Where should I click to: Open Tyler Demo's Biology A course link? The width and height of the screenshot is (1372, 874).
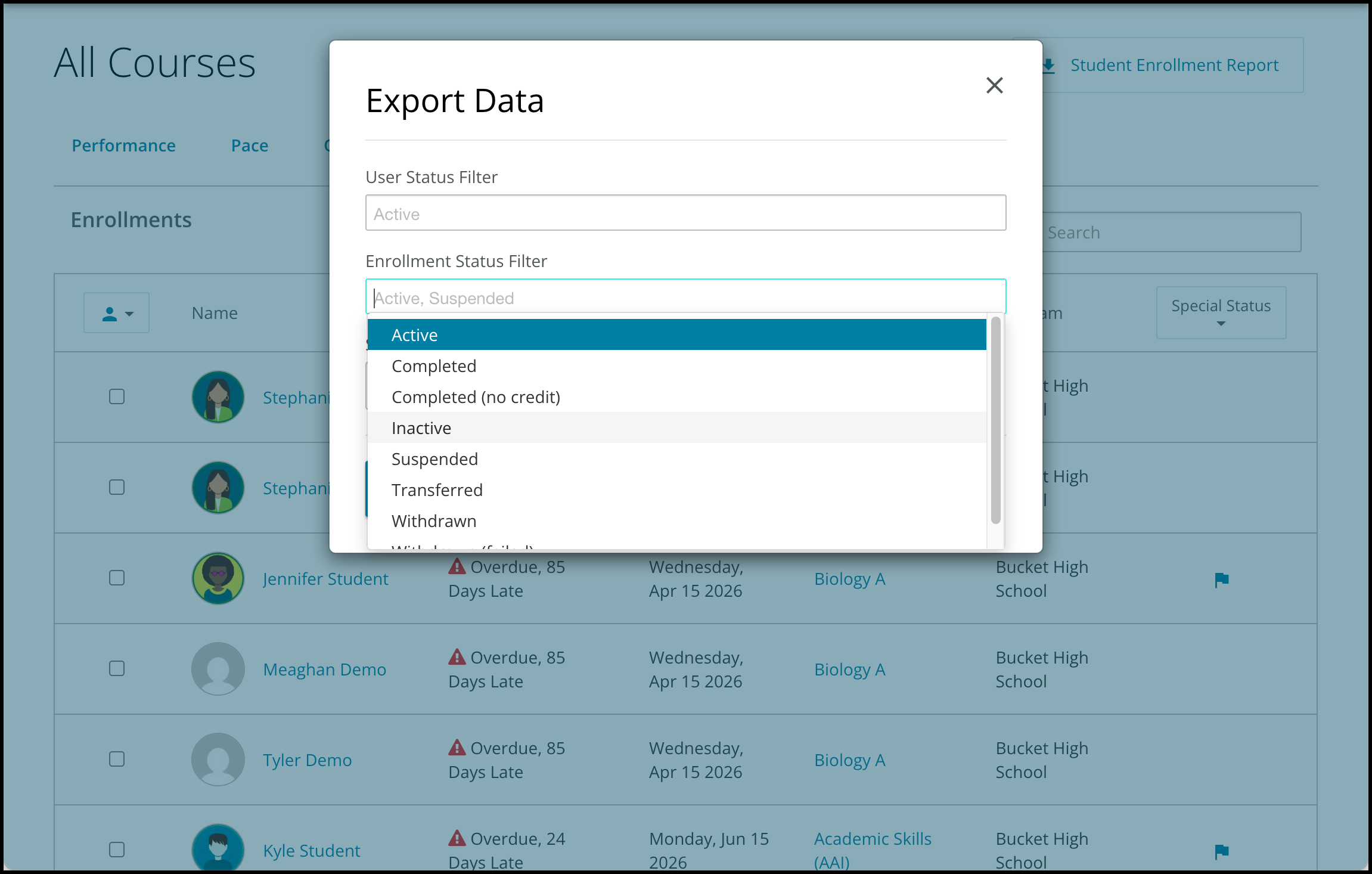(850, 760)
